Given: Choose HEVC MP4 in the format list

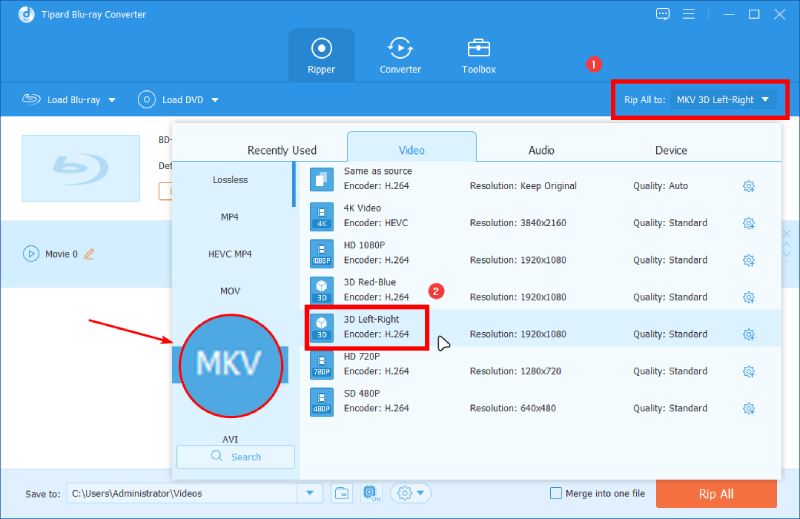Looking at the screenshot, I should point(230,254).
